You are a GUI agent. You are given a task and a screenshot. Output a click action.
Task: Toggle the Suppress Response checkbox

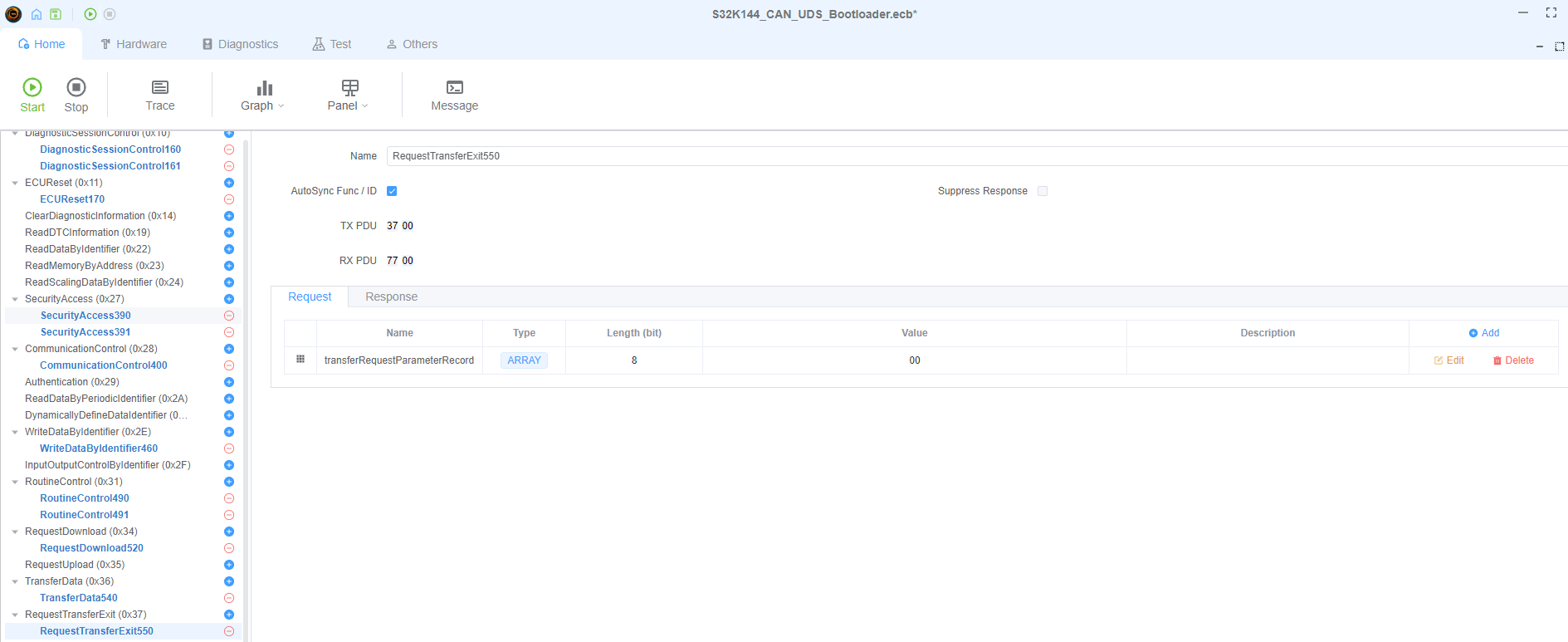coord(1043,191)
